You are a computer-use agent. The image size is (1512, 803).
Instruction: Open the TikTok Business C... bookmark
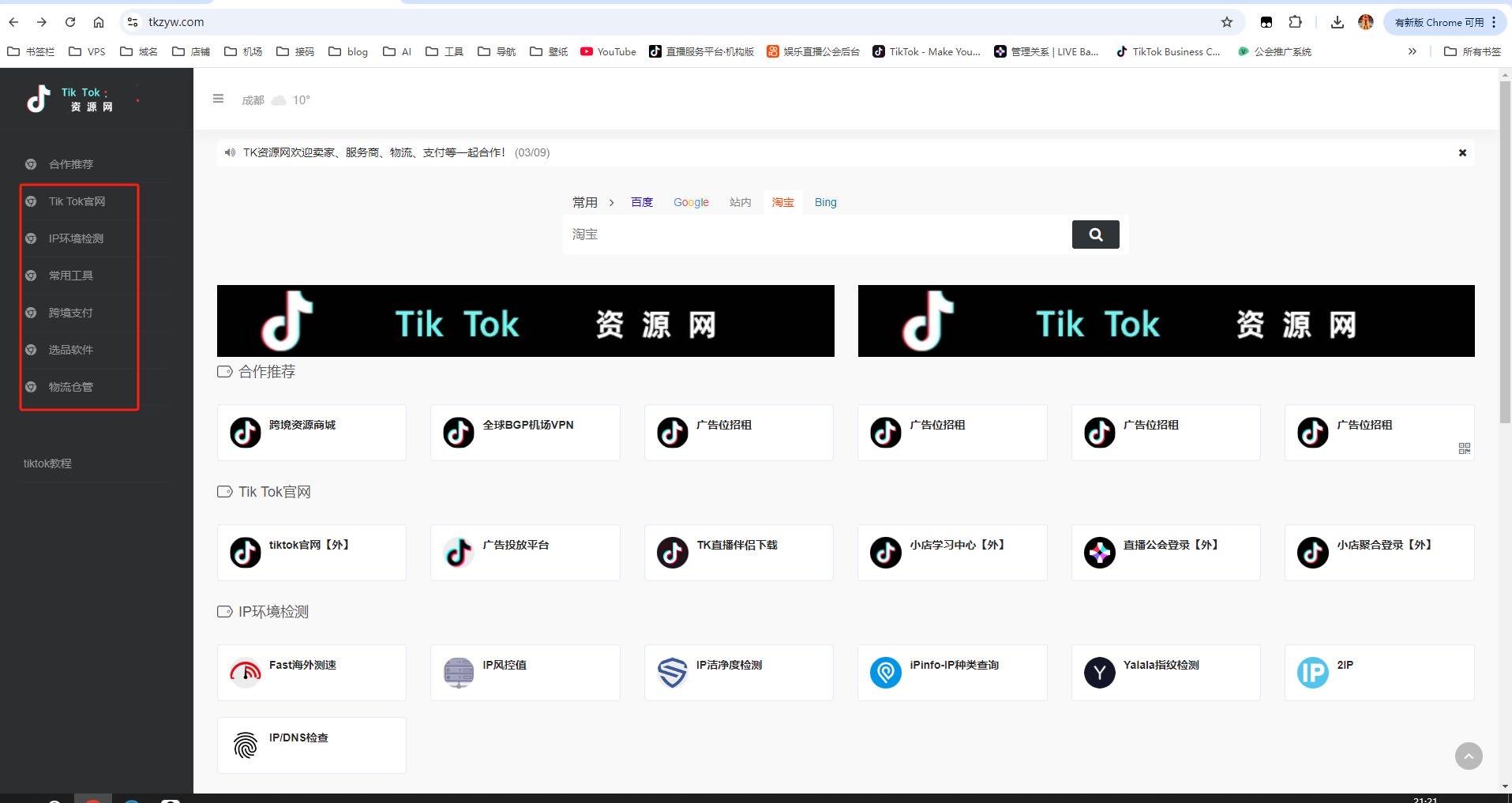coord(1169,51)
